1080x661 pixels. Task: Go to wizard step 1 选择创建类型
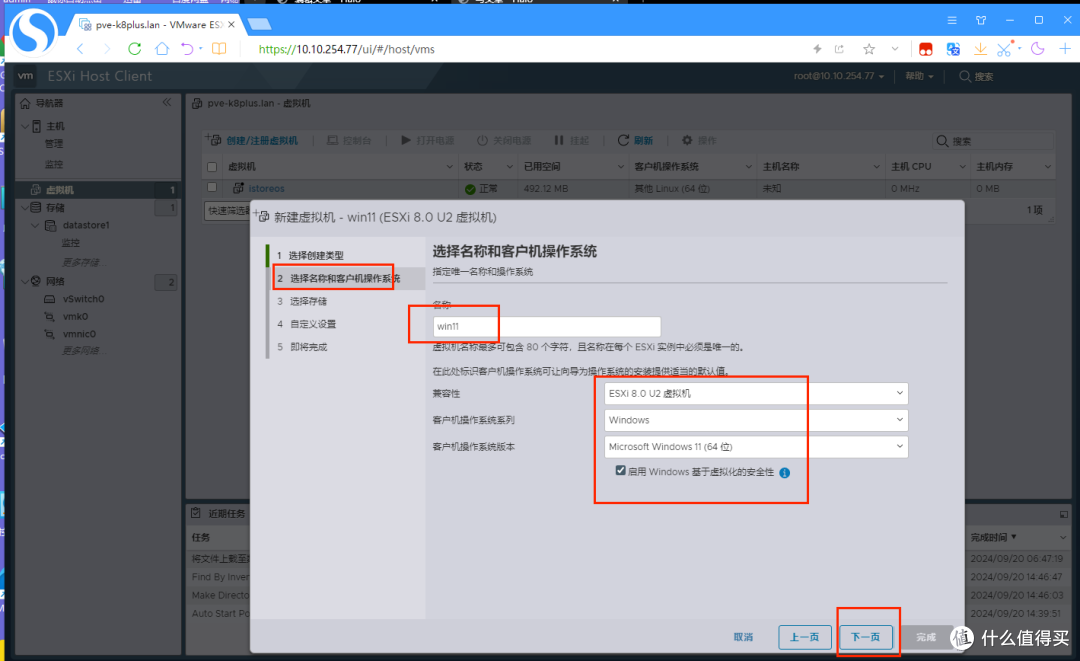click(x=315, y=255)
